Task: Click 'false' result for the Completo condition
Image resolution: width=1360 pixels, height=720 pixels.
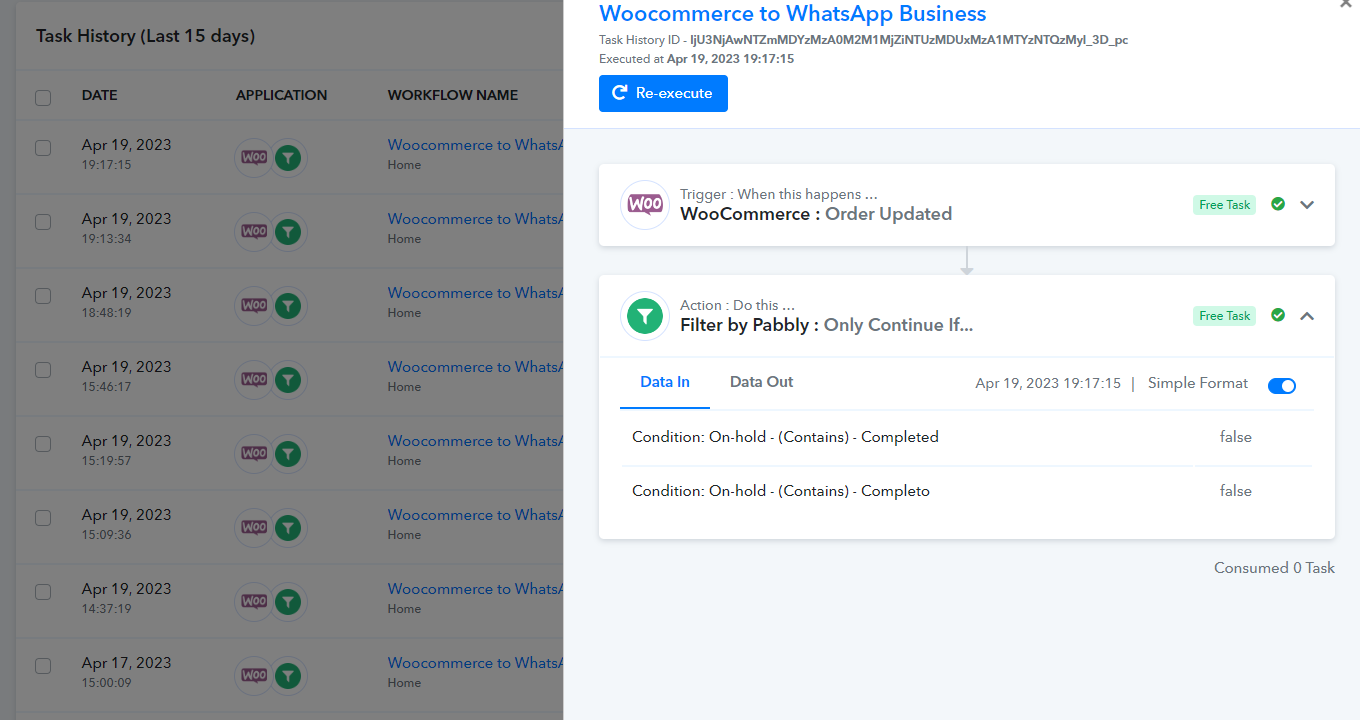Action: 1236,491
